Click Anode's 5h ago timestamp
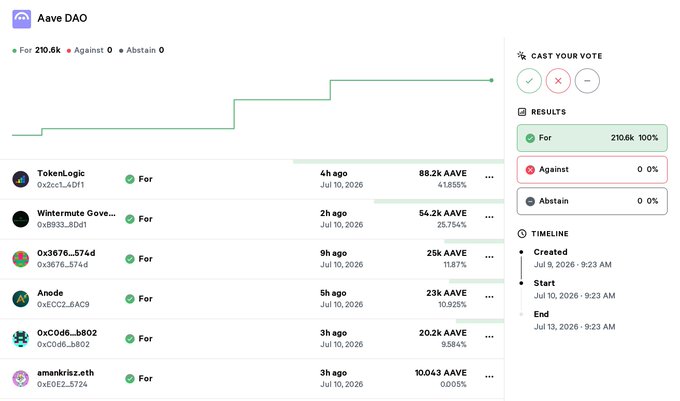Screen dimensions: 680x401 pyautogui.click(x=333, y=293)
